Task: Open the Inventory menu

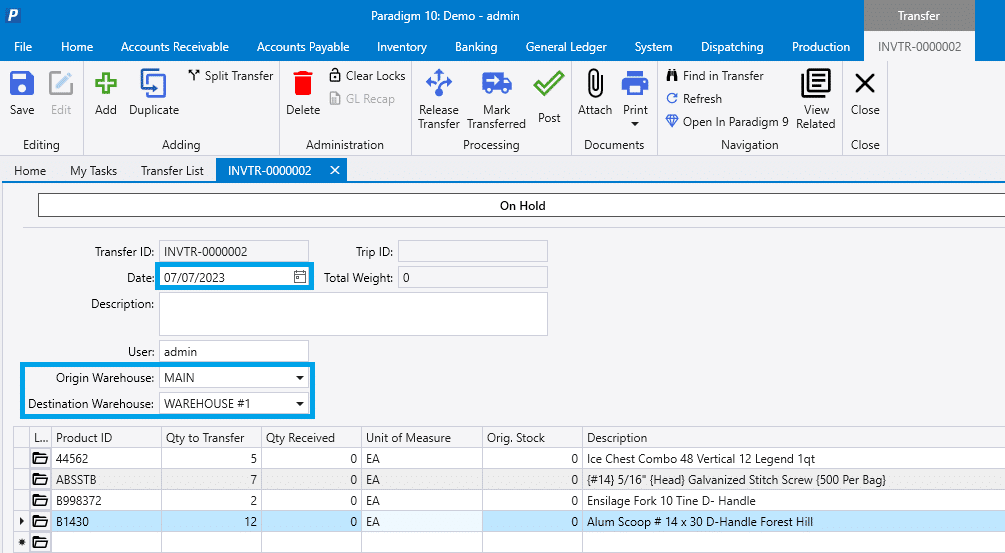Action: point(402,47)
